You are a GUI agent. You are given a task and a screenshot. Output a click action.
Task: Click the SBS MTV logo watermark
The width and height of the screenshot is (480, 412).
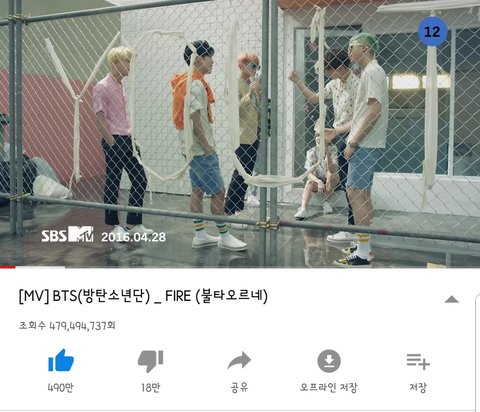(67, 234)
